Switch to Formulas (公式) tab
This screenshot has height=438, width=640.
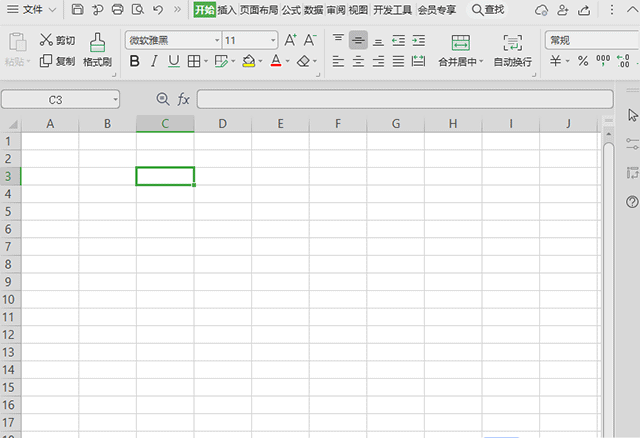coord(291,10)
